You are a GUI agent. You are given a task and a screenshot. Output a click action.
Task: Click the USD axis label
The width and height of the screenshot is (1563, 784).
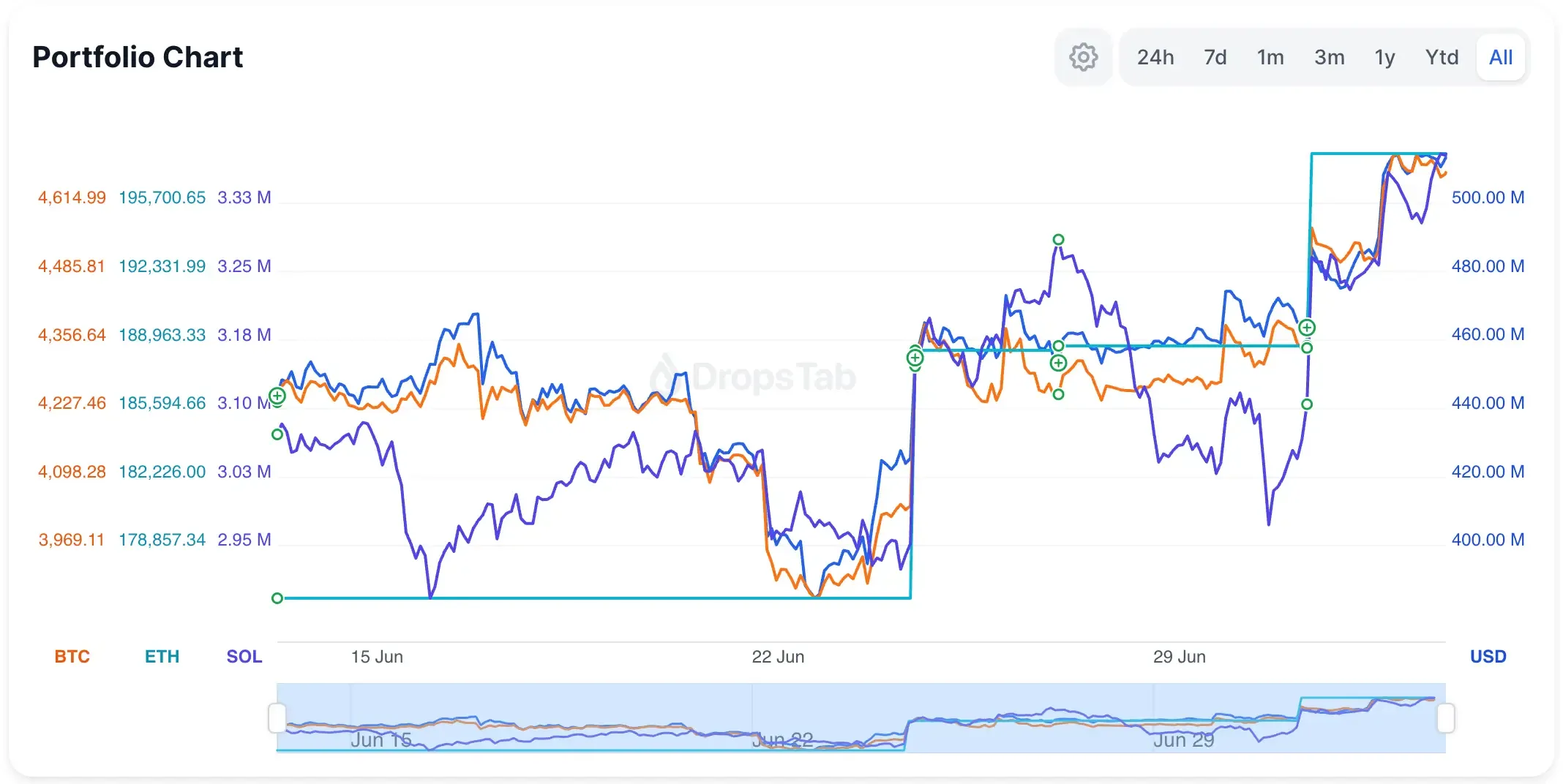1488,657
